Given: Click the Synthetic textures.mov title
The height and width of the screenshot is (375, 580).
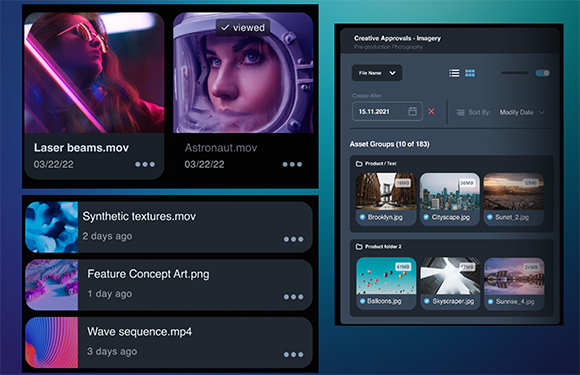Looking at the screenshot, I should 139,216.
